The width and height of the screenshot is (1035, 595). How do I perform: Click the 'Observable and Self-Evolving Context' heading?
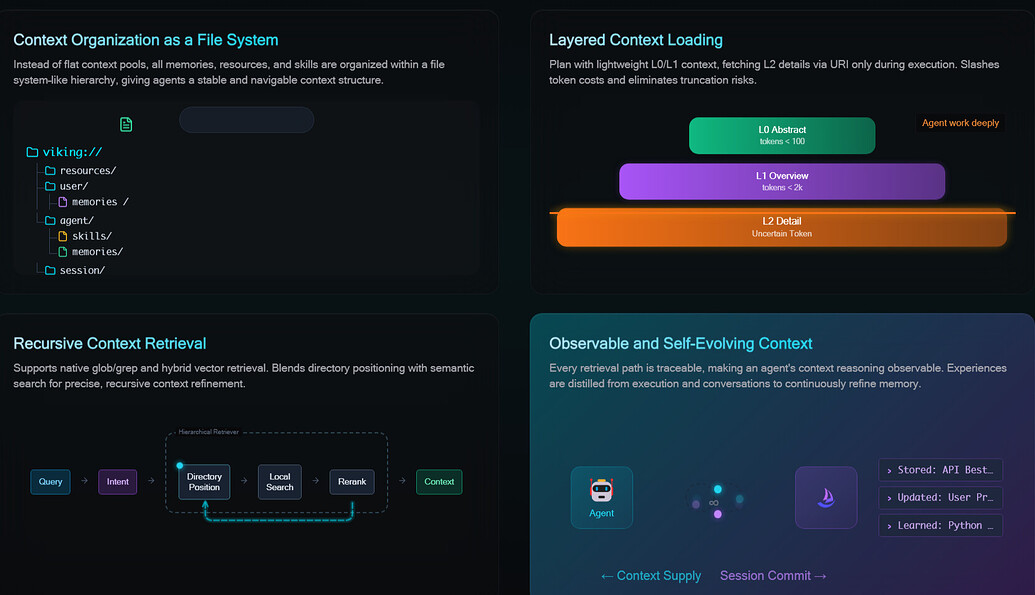(681, 343)
